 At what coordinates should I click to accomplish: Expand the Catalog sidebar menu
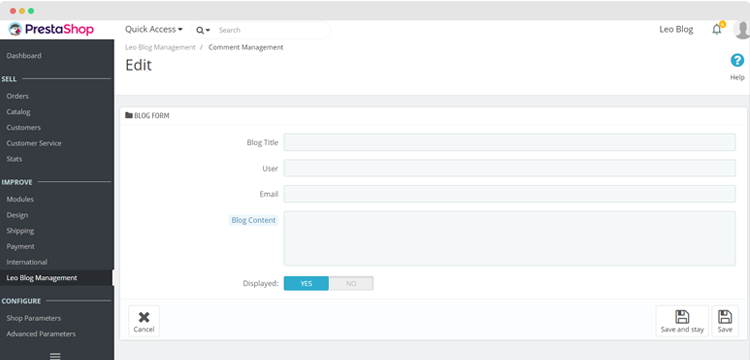18,112
